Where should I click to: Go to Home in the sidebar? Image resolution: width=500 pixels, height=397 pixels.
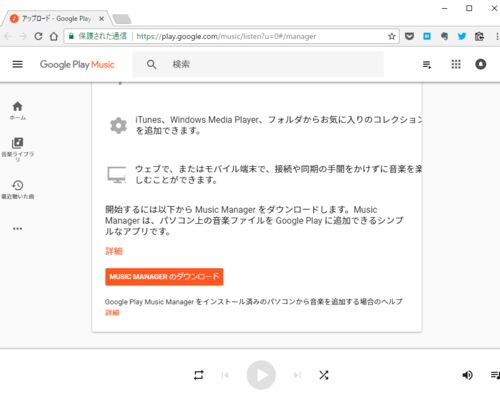pyautogui.click(x=17, y=111)
